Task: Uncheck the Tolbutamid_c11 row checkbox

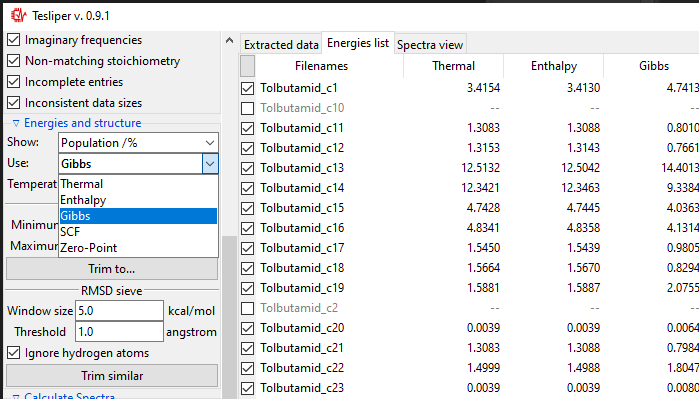Action: coord(247,128)
